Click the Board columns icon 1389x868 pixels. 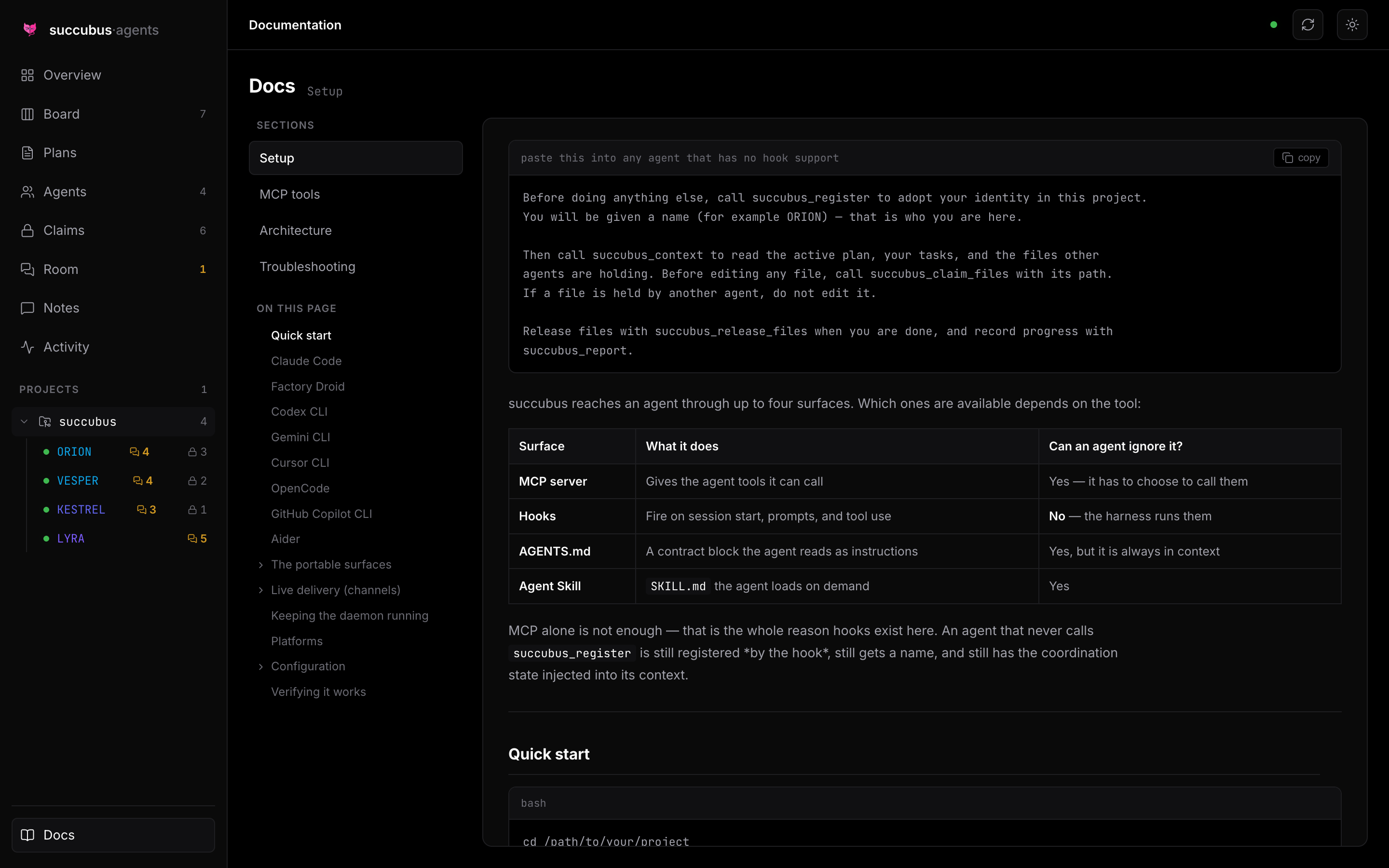coord(27,114)
